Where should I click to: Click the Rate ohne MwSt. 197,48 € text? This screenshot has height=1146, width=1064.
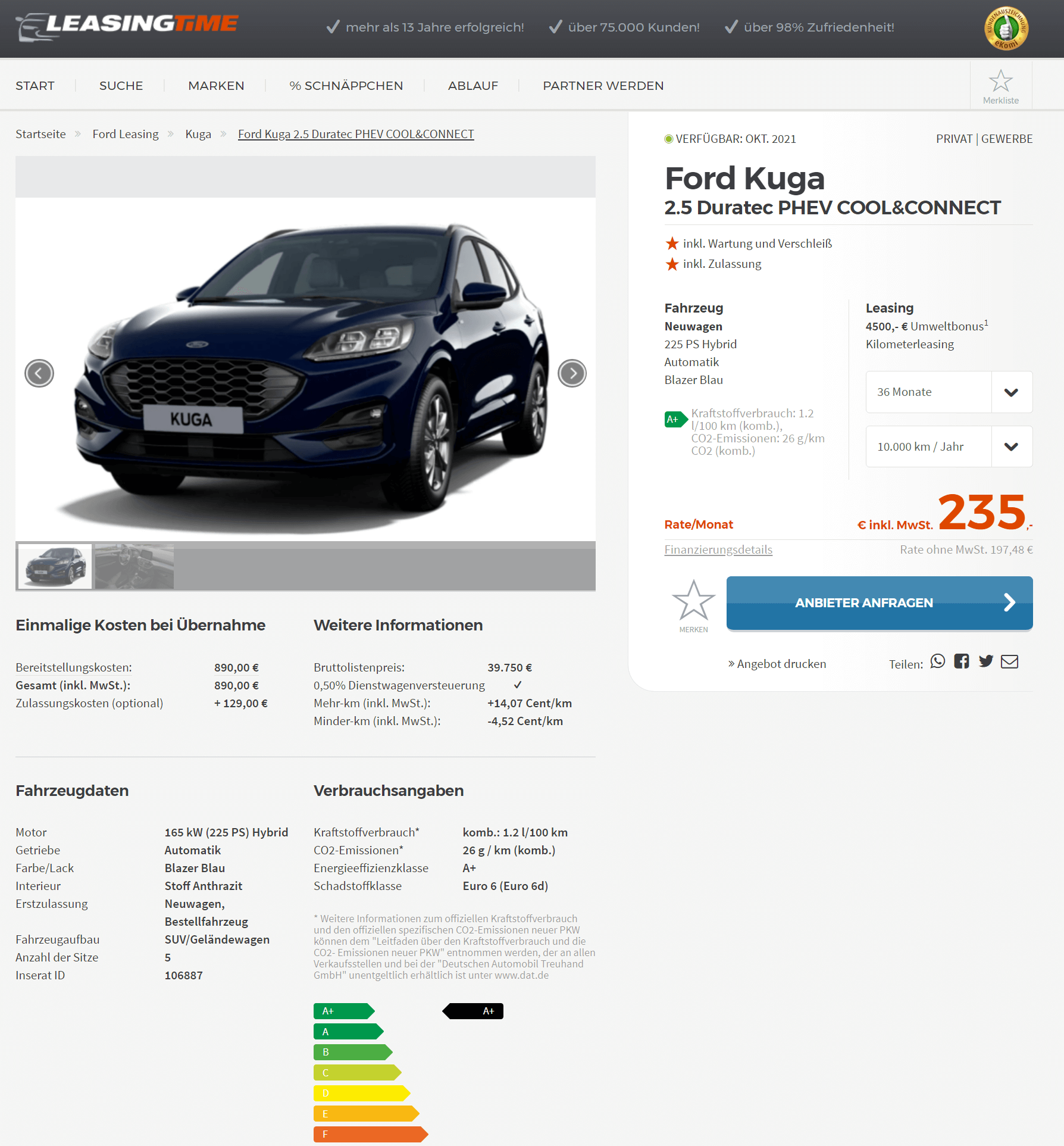point(966,549)
